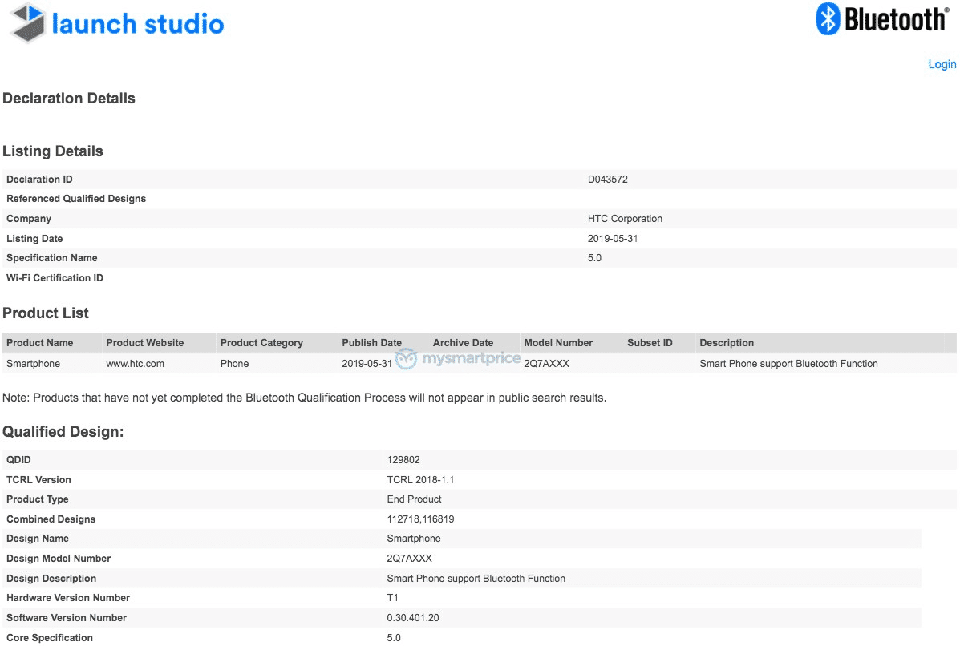The image size is (960, 646).
Task: Click the Subset ID column header
Action: tap(650, 343)
